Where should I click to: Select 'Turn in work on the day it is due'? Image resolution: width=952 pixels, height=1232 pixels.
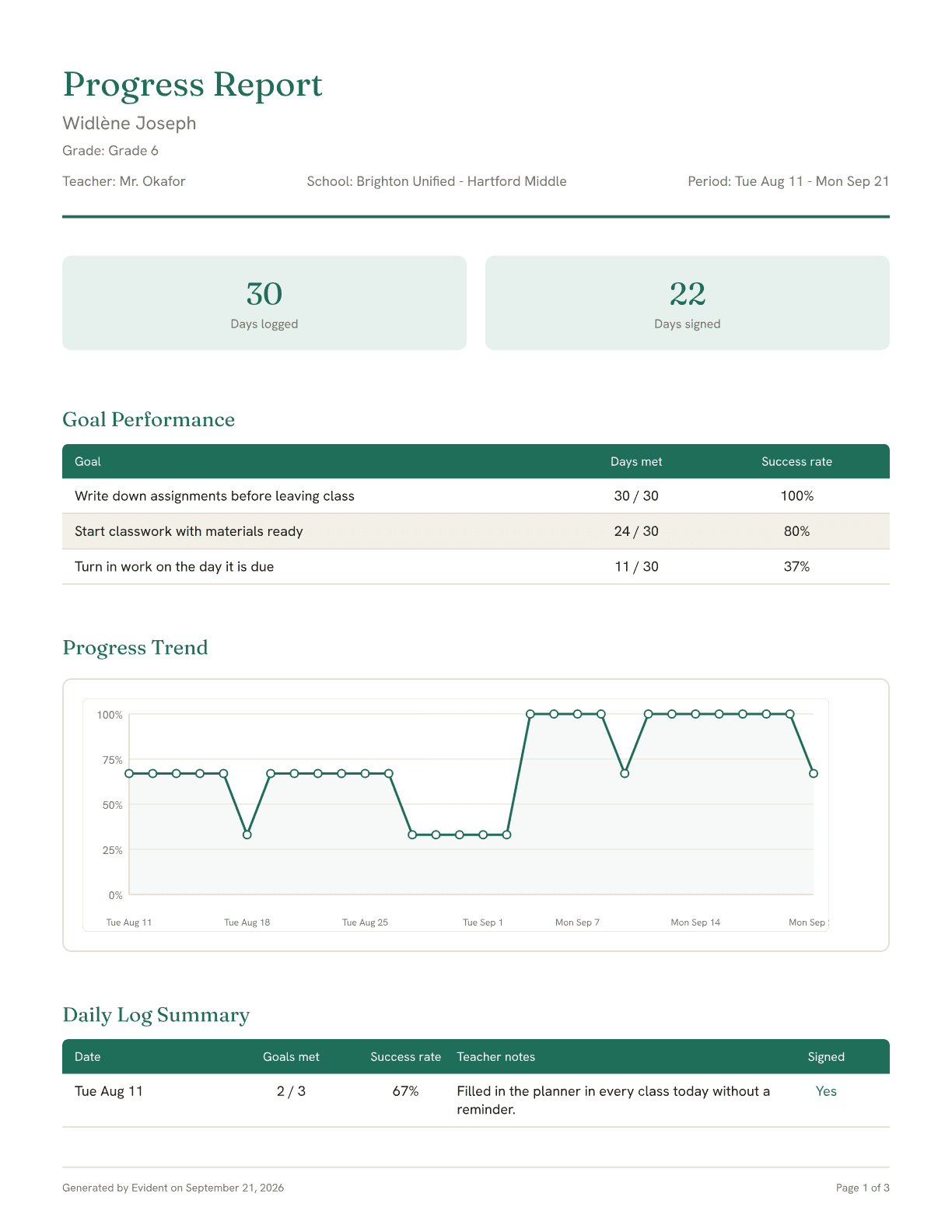pyautogui.click(x=174, y=566)
